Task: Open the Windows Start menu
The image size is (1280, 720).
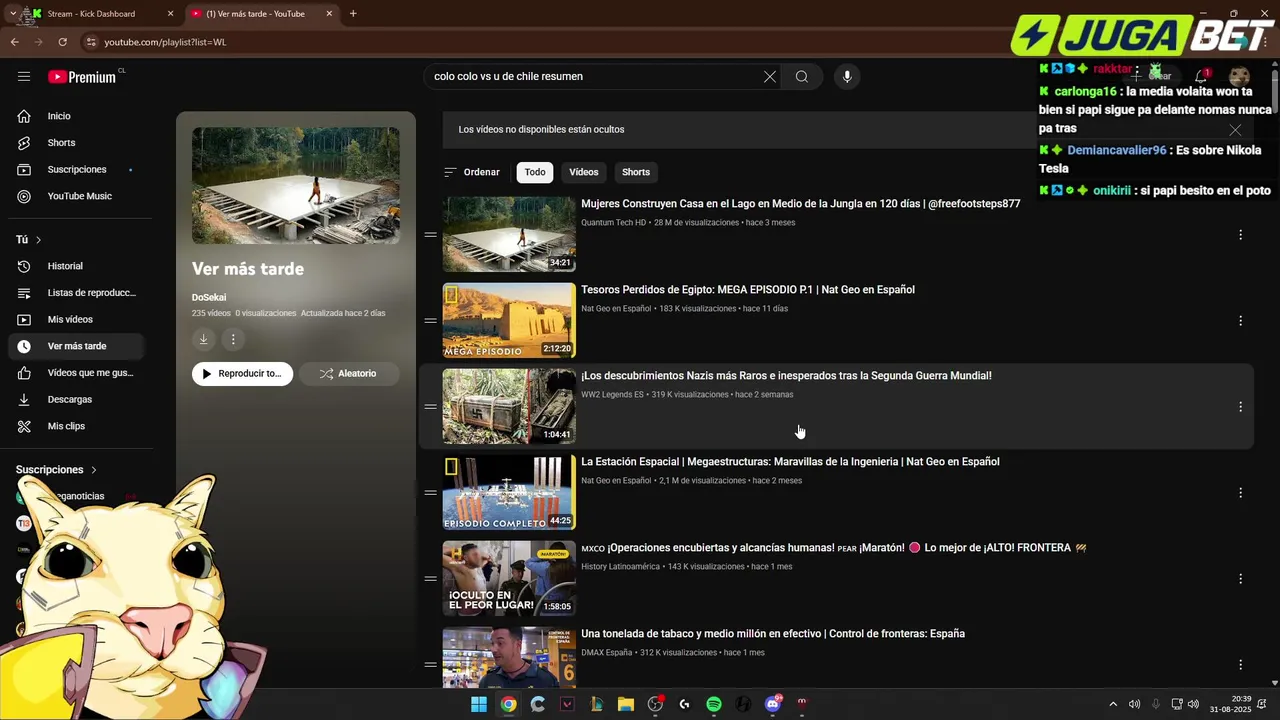Action: point(479,704)
